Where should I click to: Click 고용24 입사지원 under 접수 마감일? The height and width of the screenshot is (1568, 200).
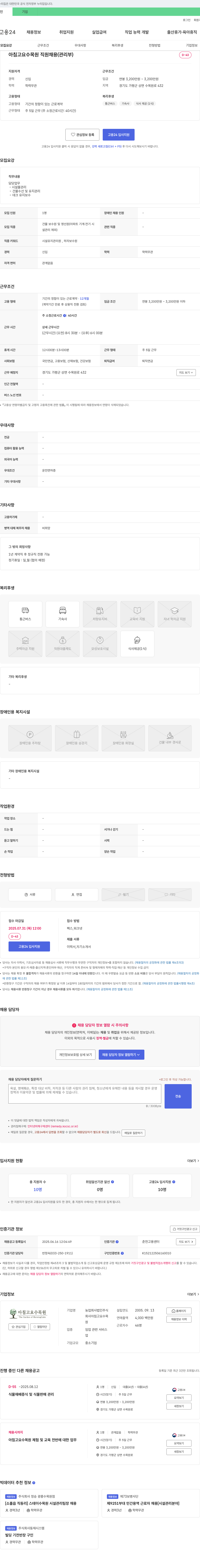point(29,946)
